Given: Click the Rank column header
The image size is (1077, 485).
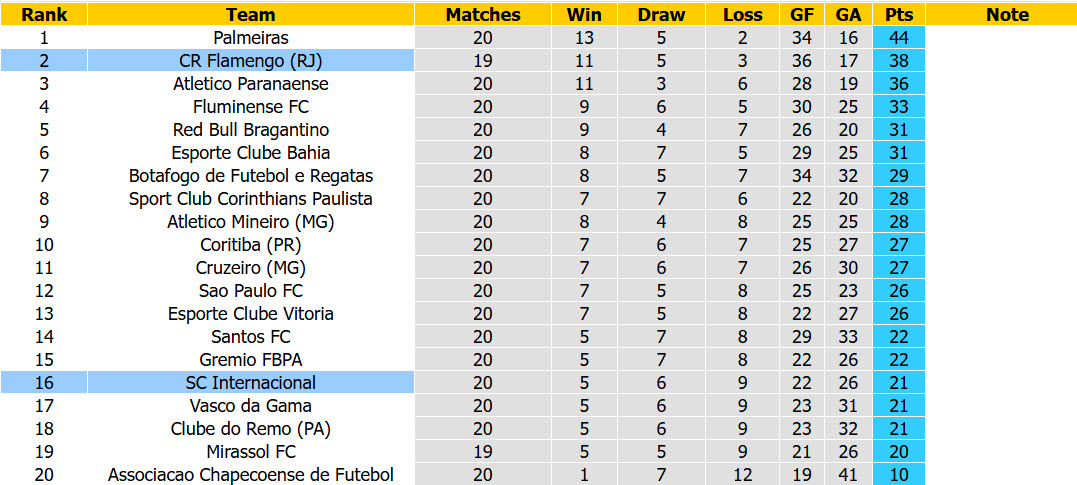Looking at the screenshot, I should pos(44,14).
